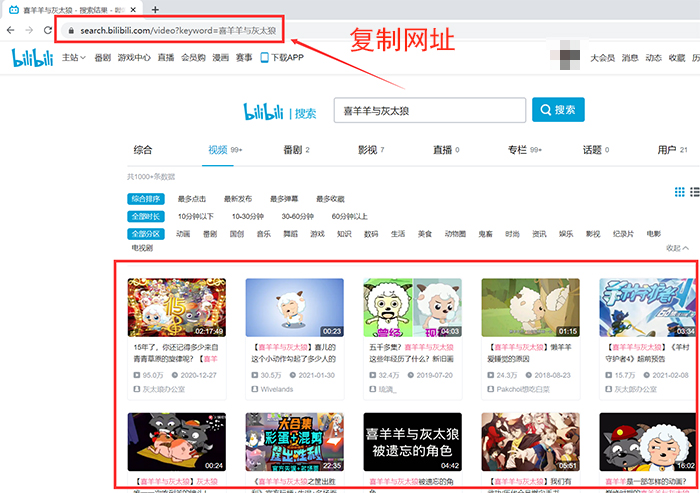This screenshot has height=493, width=700.
Task: Click the browser back arrow
Action: point(11,30)
